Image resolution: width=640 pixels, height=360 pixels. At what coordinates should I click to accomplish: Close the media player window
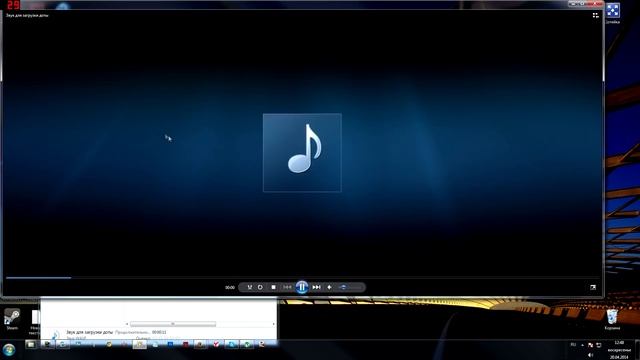pos(595,4)
